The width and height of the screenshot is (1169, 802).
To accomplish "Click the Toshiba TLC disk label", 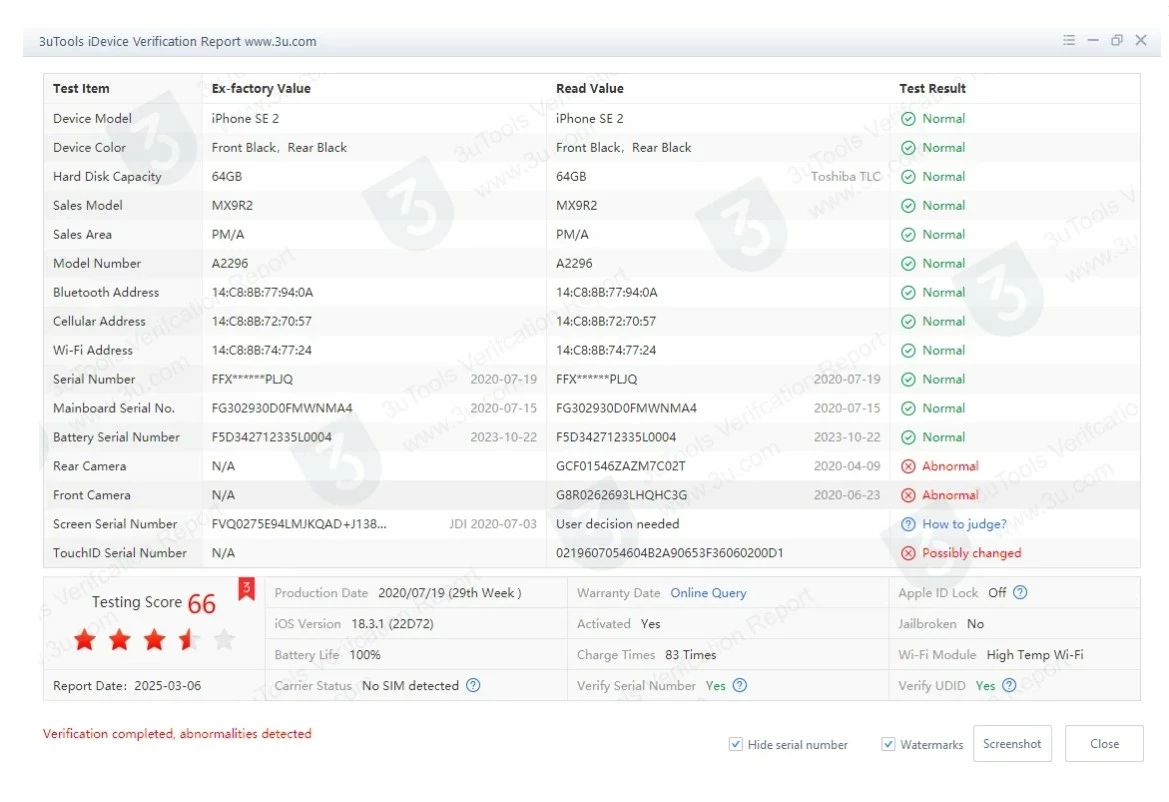I will click(845, 177).
